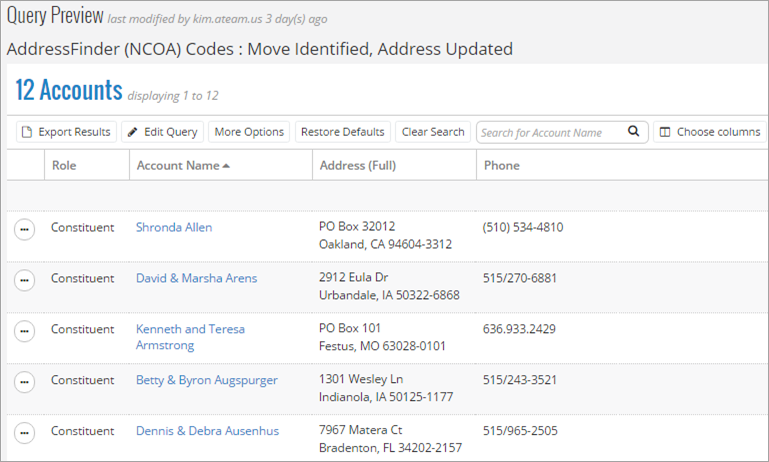Image resolution: width=769 pixels, height=462 pixels.
Task: Open the More Options menu
Action: (x=249, y=132)
